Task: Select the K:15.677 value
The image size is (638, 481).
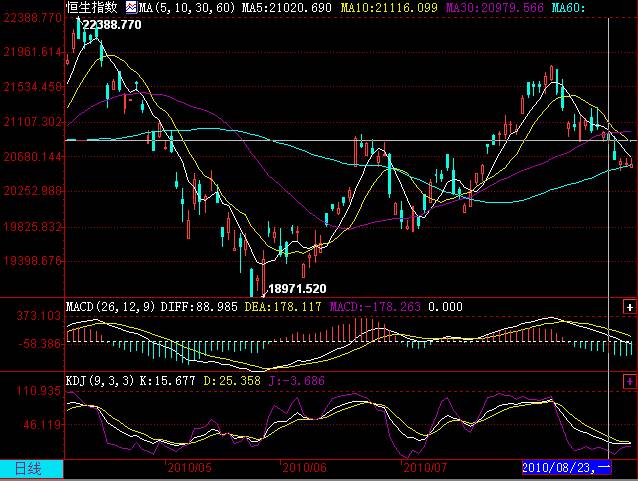Action: pyautogui.click(x=167, y=381)
